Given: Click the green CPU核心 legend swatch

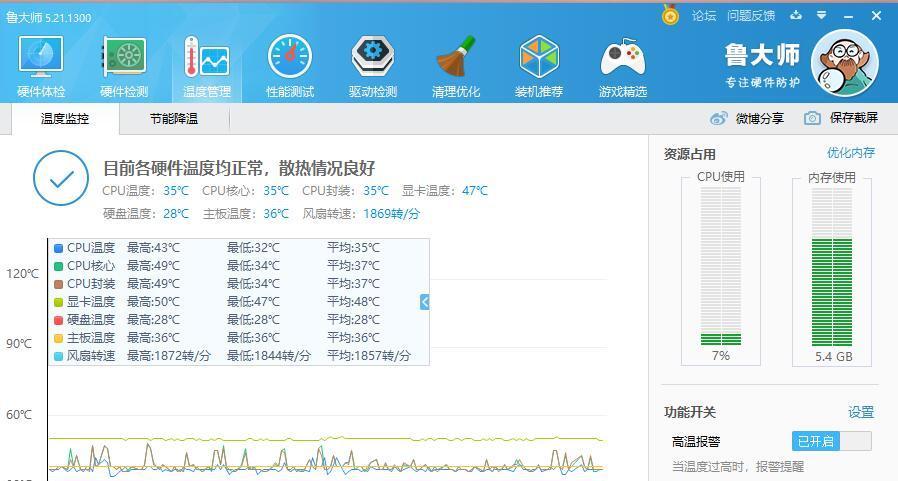Looking at the screenshot, I should [x=58, y=266].
